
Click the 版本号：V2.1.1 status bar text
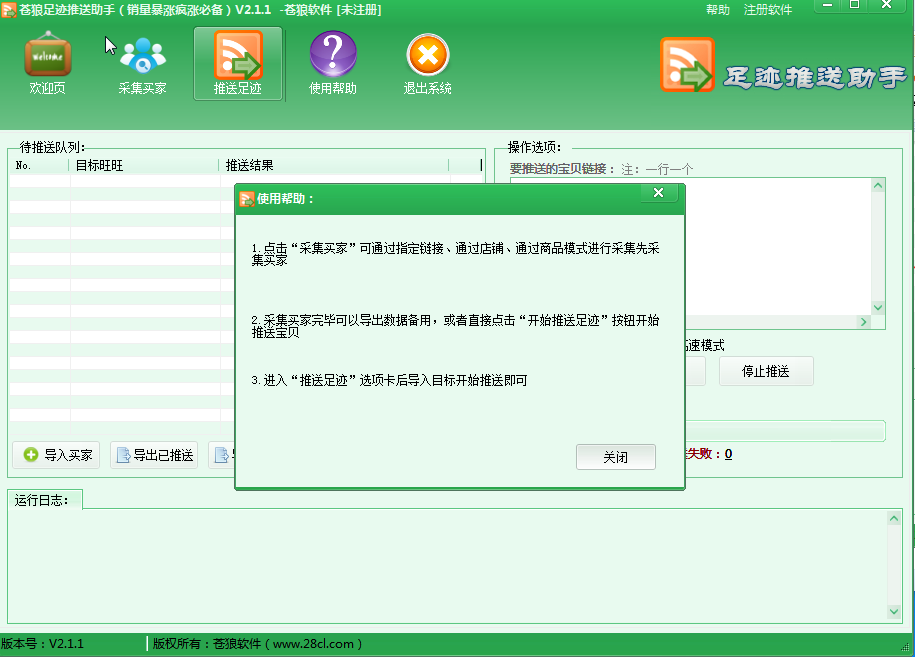42,644
